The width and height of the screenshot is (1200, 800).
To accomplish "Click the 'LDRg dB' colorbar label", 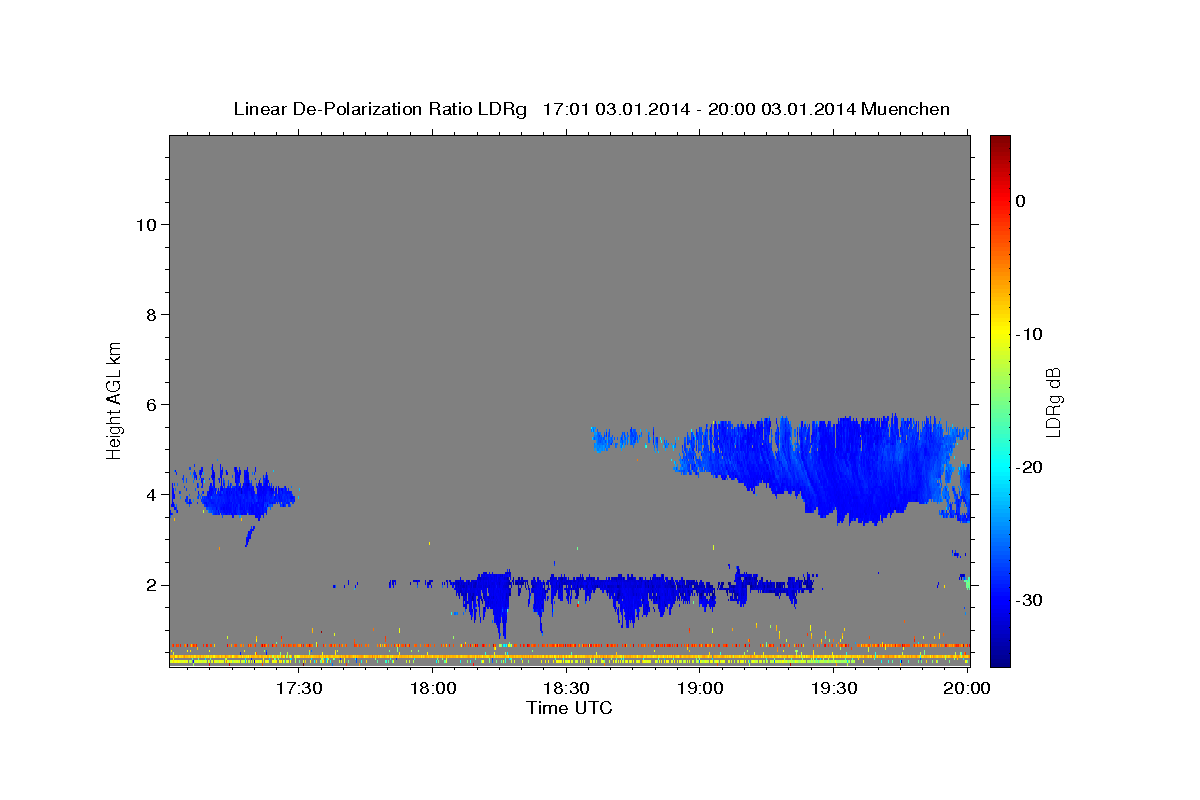I will 1053,403.
